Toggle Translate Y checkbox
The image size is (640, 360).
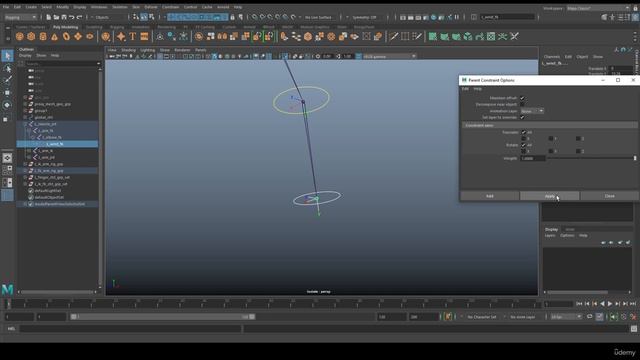click(551, 139)
